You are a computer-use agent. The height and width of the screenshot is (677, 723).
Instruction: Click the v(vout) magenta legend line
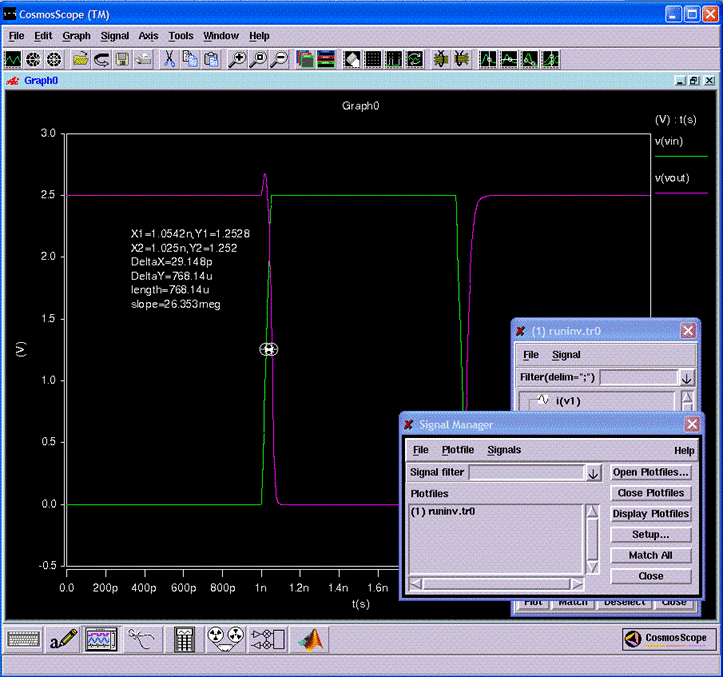[x=680, y=192]
